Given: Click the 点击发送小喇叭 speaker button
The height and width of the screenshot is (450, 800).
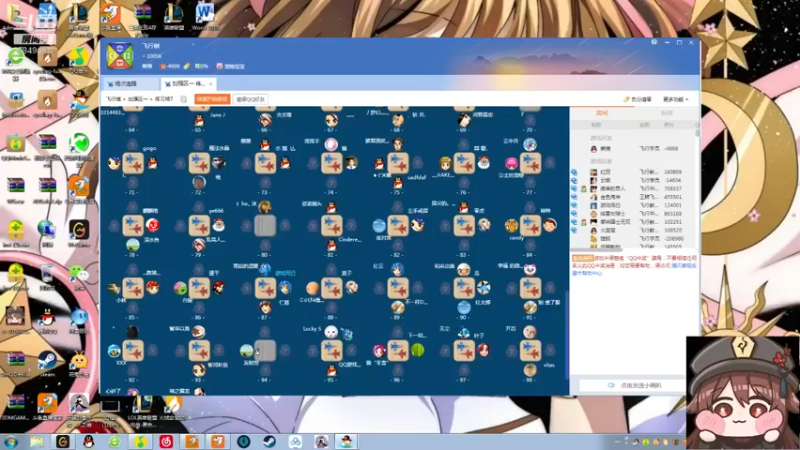Looking at the screenshot, I should [636, 386].
